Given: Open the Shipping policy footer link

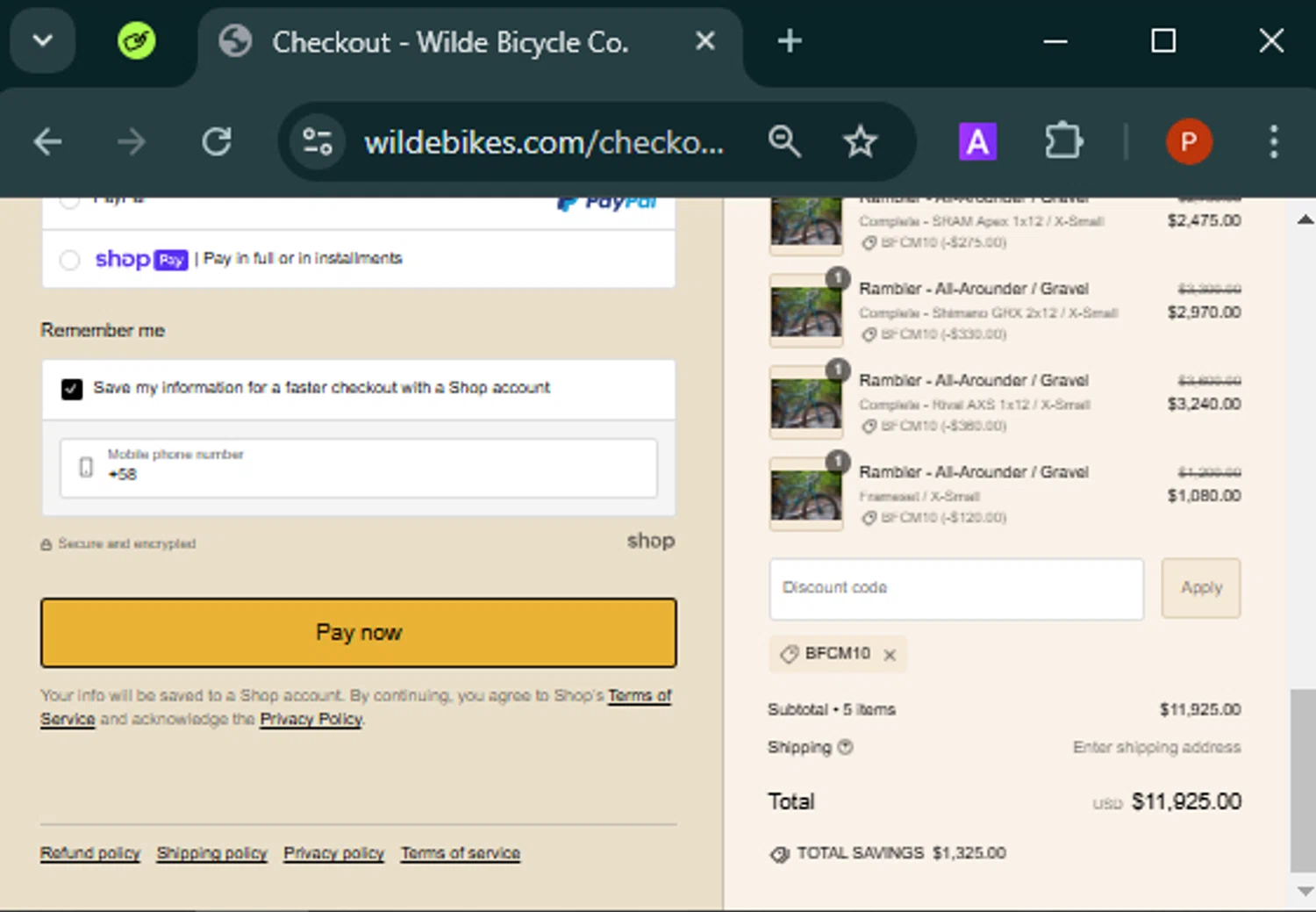Looking at the screenshot, I should click(x=211, y=853).
